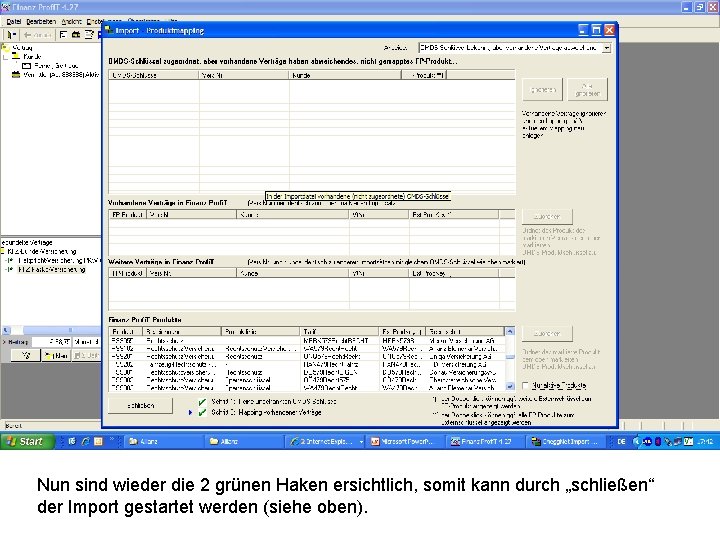The height and width of the screenshot is (540, 720).
Task: Toggle the Abgelaufene Produkte checkbox
Action: click(x=526, y=385)
